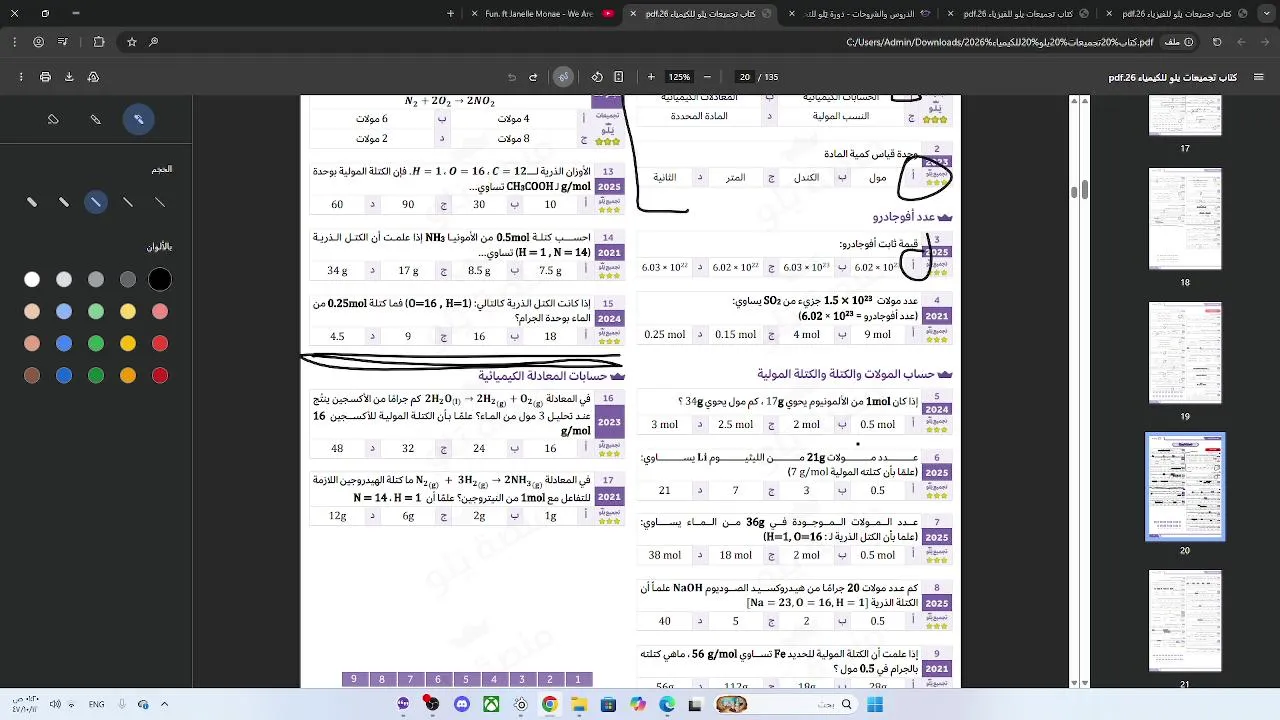Screen dimensions: 1280x720
Task: Print the PDF document
Action: tap(45, 77)
